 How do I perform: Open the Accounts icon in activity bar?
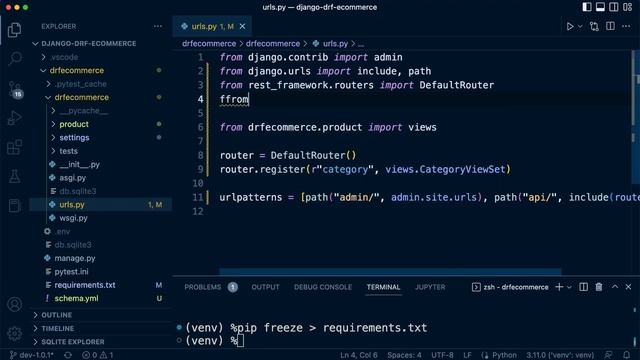pos(14,304)
